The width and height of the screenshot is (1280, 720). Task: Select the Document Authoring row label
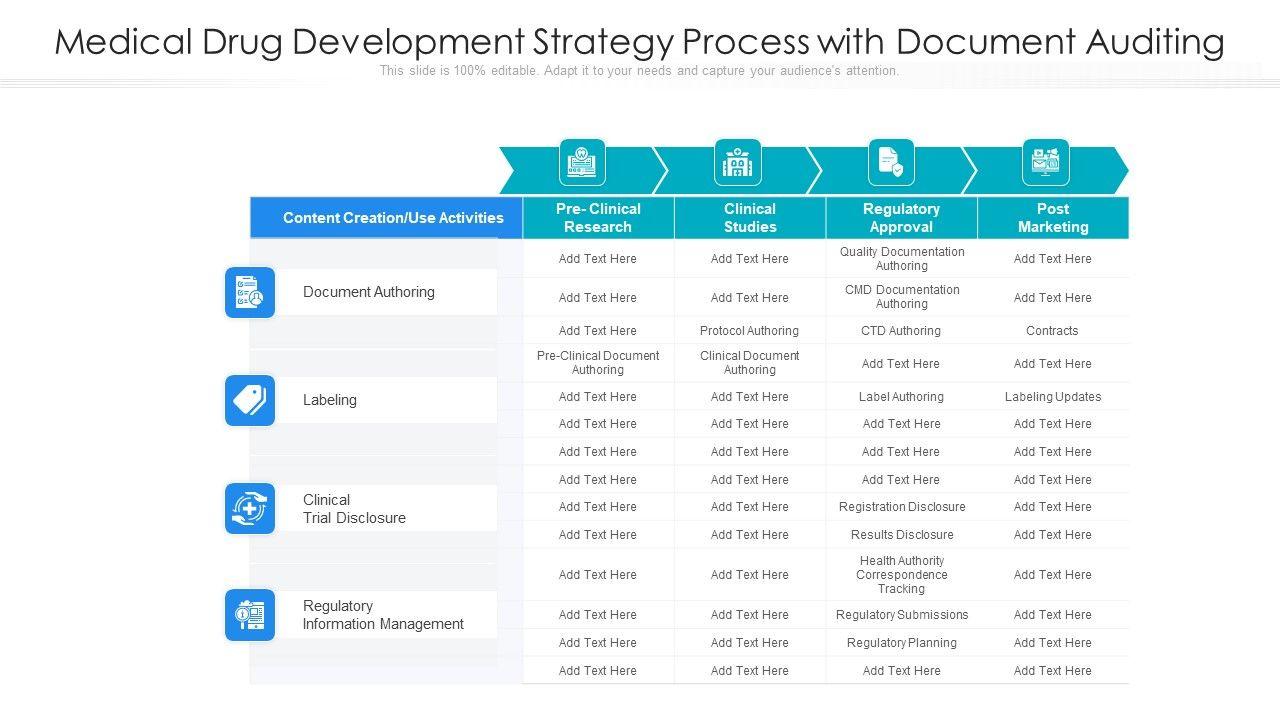(369, 292)
